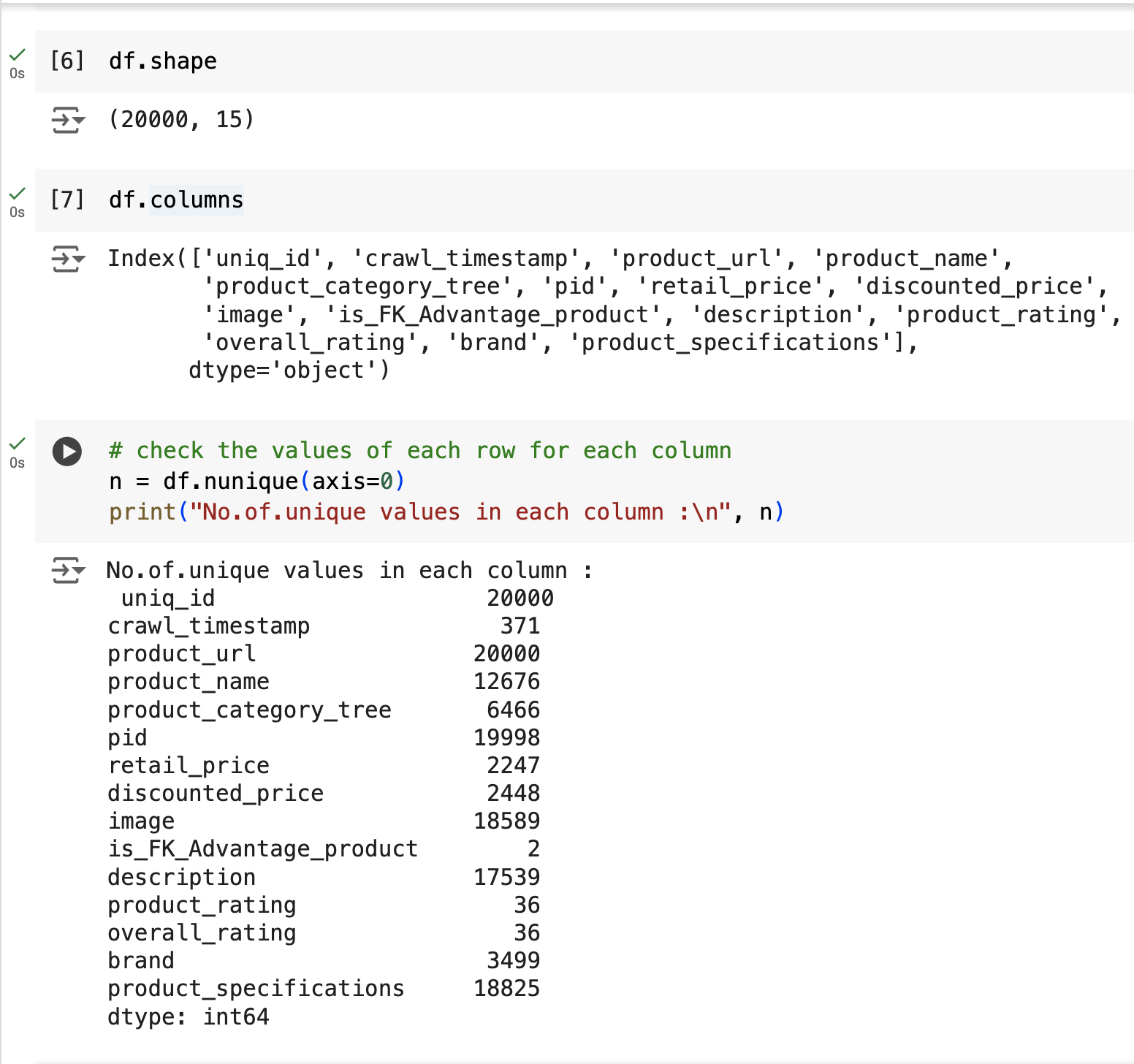
Task: Run the df.nunique code cell
Action: 67,452
